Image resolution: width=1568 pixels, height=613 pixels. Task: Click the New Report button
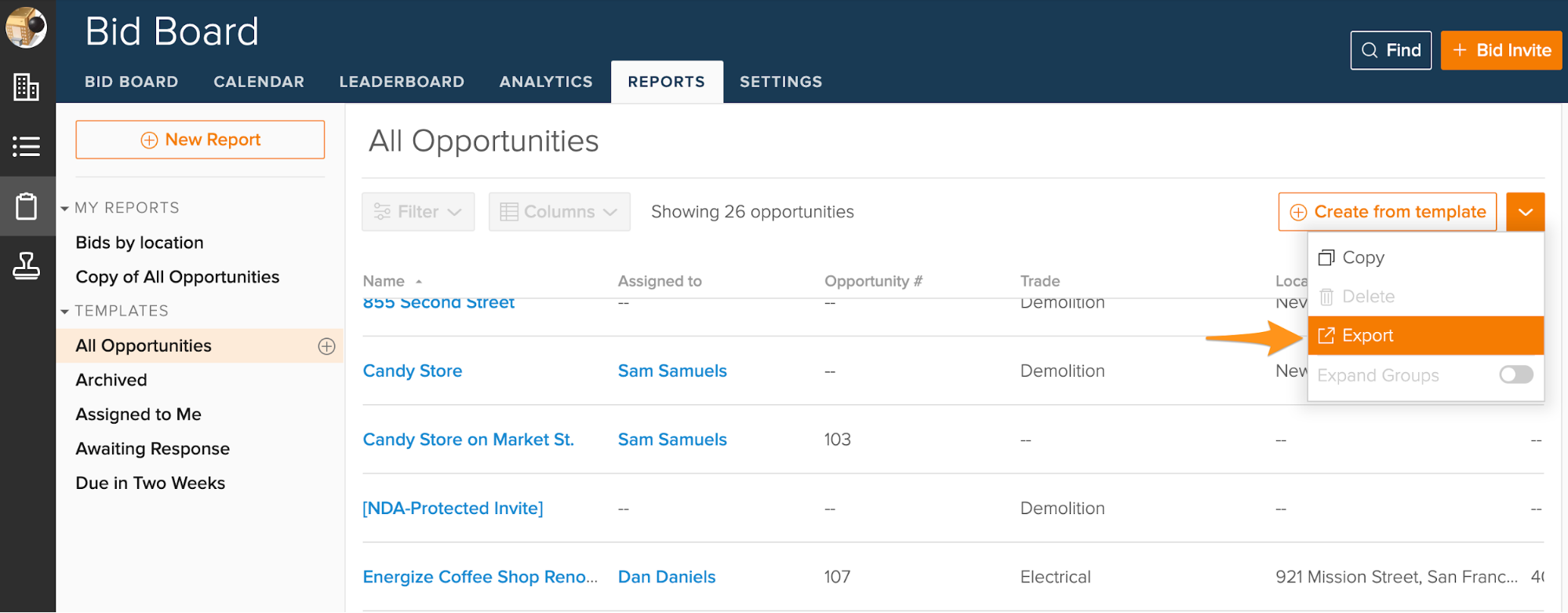pos(200,140)
